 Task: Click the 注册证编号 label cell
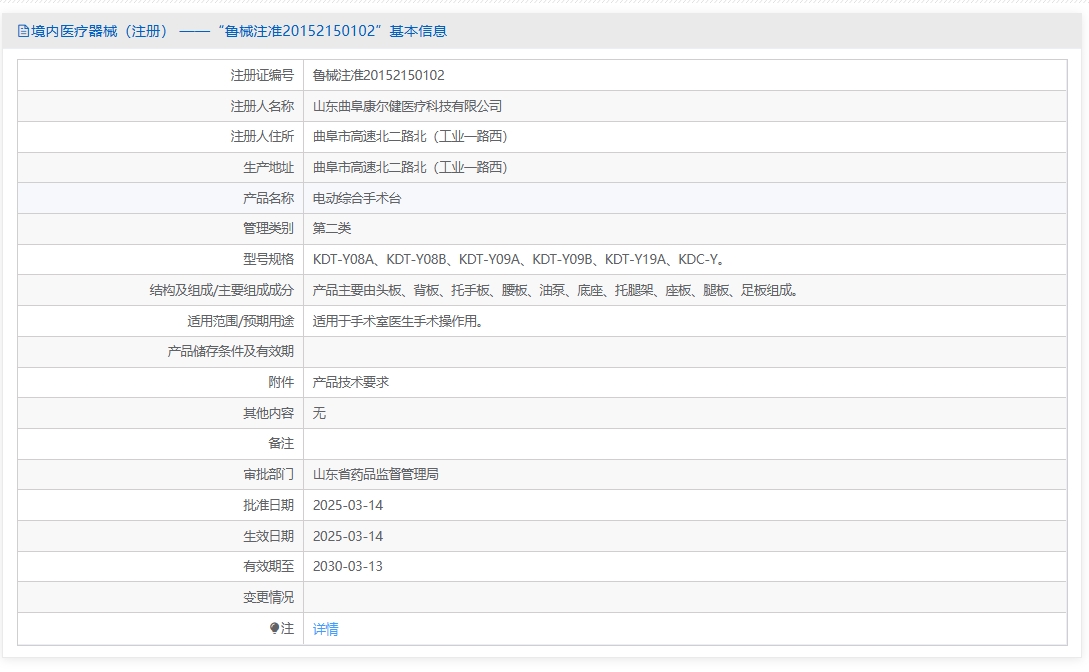pyautogui.click(x=160, y=75)
